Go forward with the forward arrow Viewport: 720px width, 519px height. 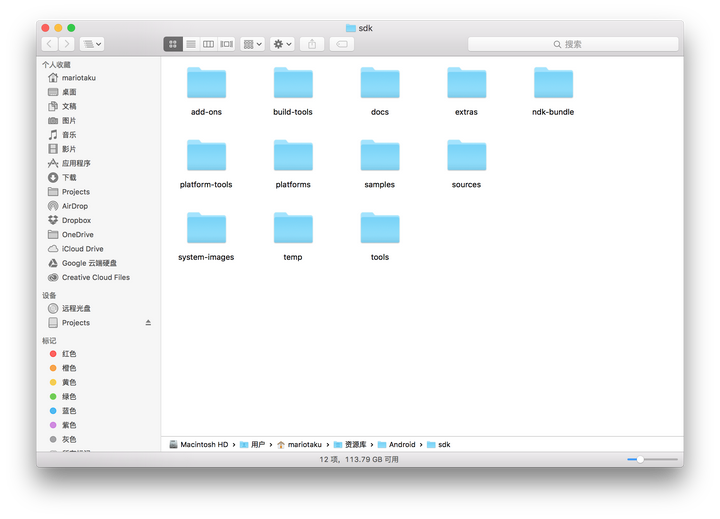[x=67, y=44]
